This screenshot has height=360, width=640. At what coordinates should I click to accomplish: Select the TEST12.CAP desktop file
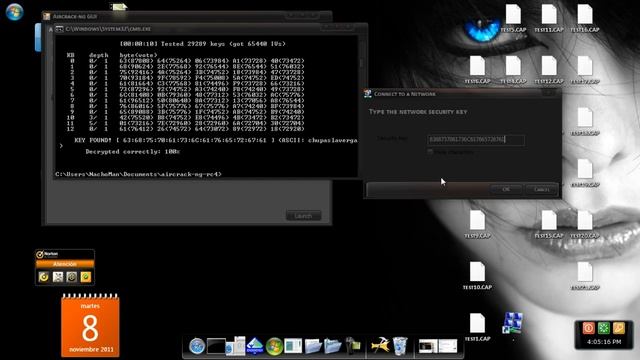pos(549,70)
